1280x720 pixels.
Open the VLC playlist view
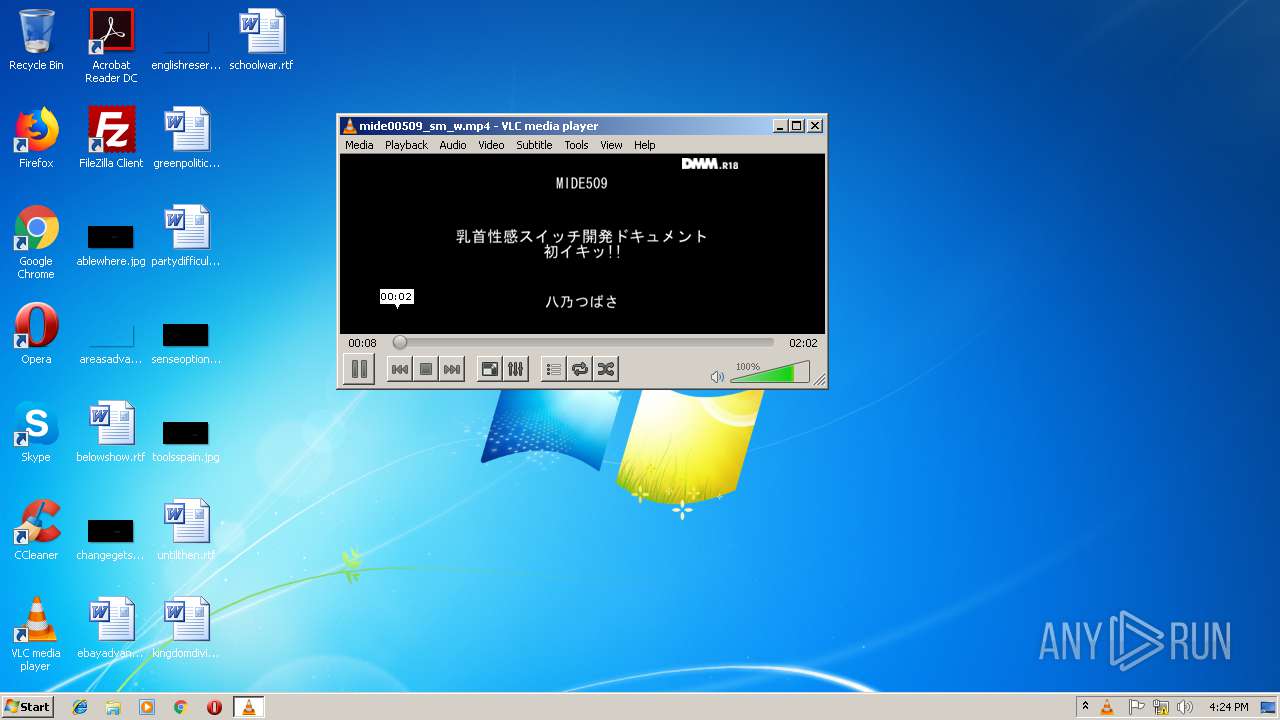(x=553, y=369)
